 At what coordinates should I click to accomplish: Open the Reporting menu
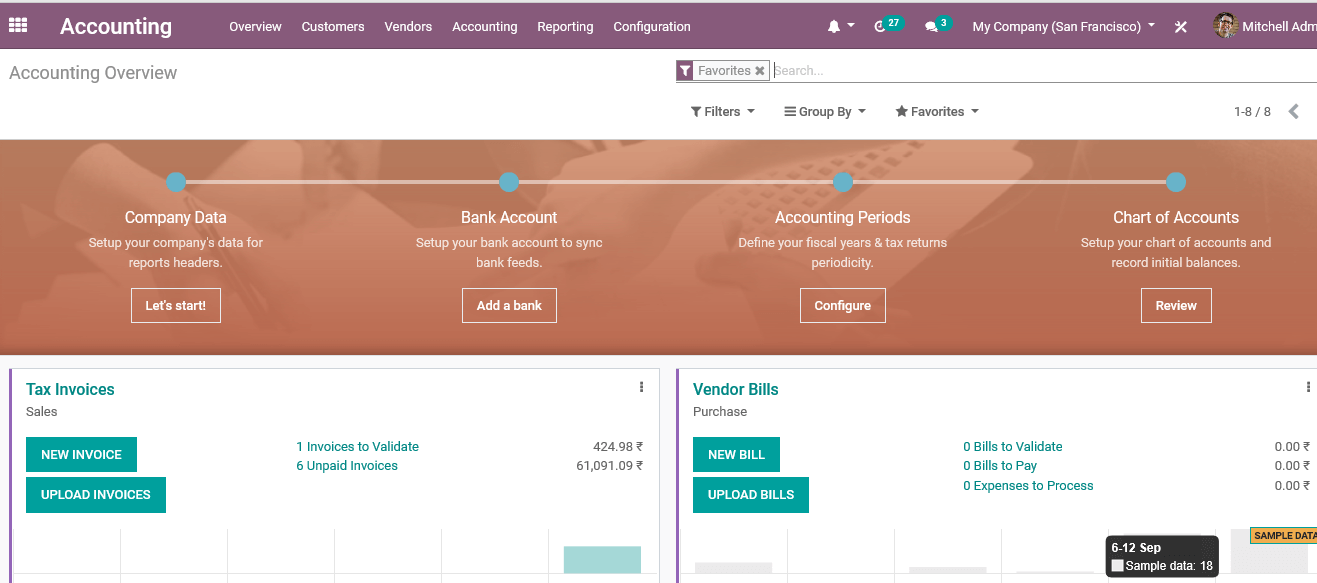565,27
